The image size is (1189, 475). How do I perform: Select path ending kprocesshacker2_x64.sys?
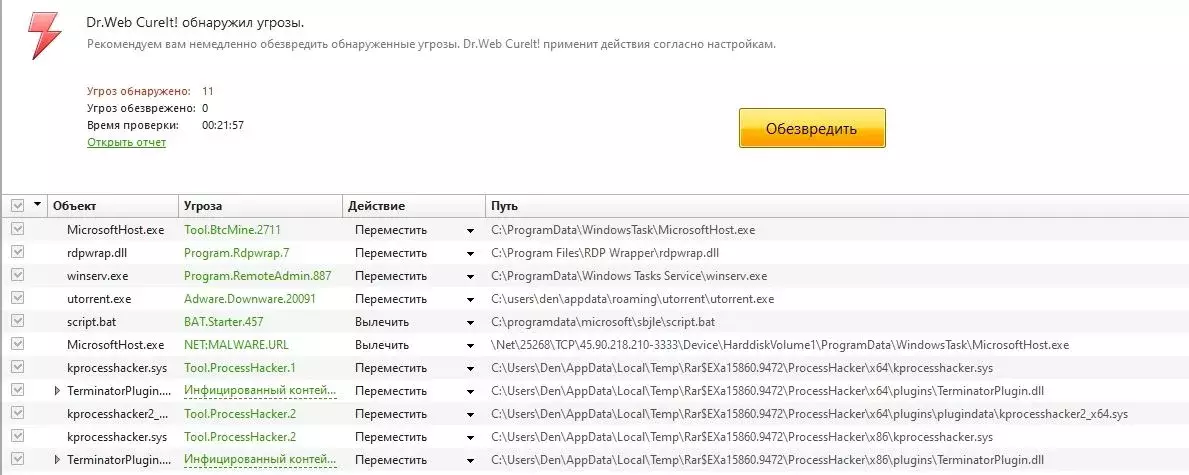pyautogui.click(x=809, y=414)
